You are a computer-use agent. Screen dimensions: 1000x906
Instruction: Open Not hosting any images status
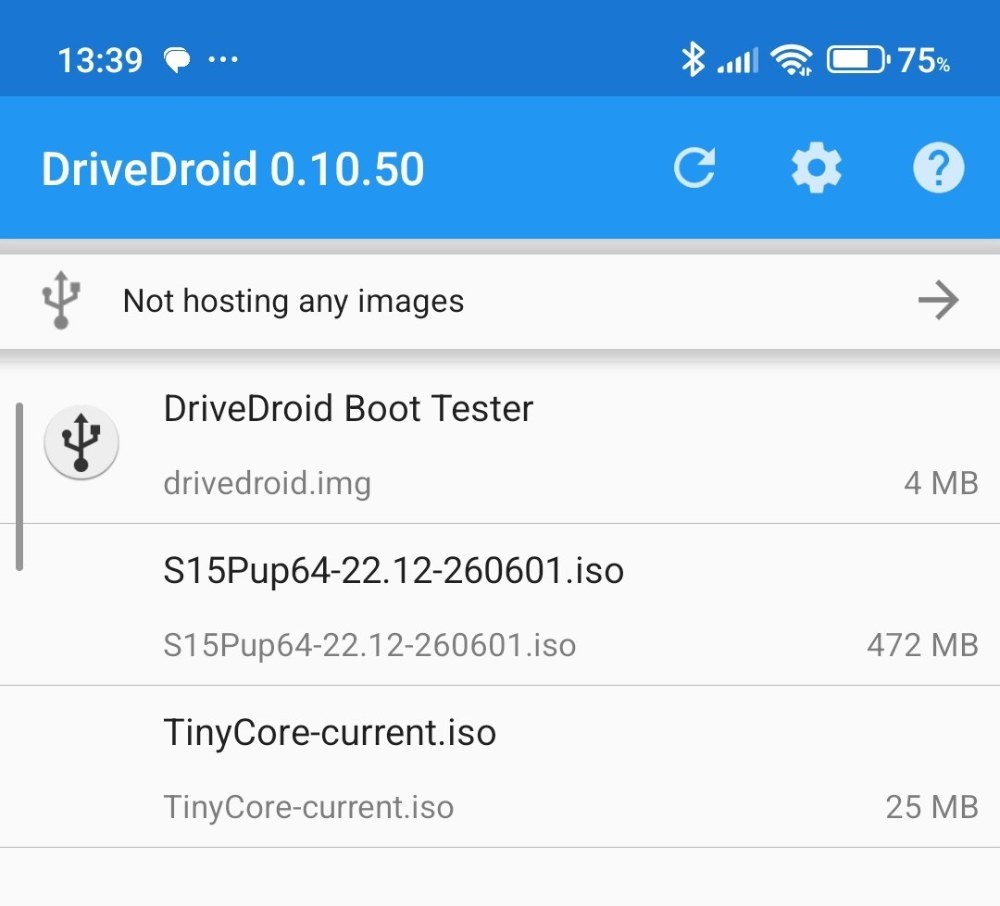click(500, 301)
